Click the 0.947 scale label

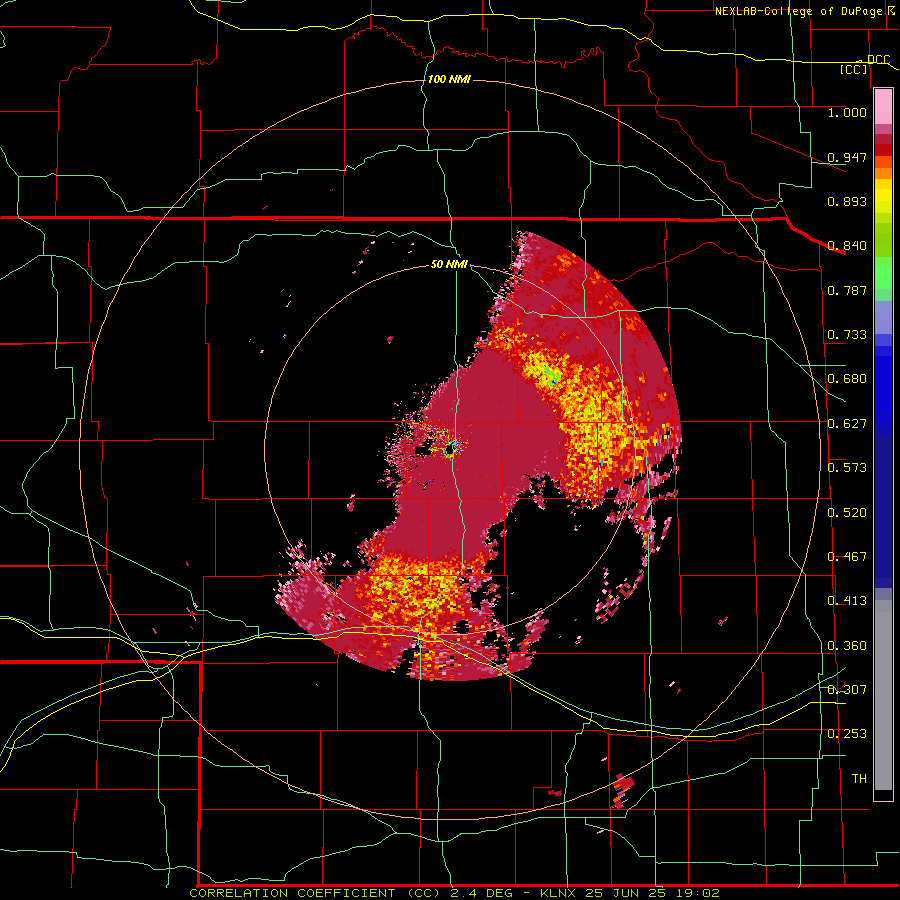point(847,157)
